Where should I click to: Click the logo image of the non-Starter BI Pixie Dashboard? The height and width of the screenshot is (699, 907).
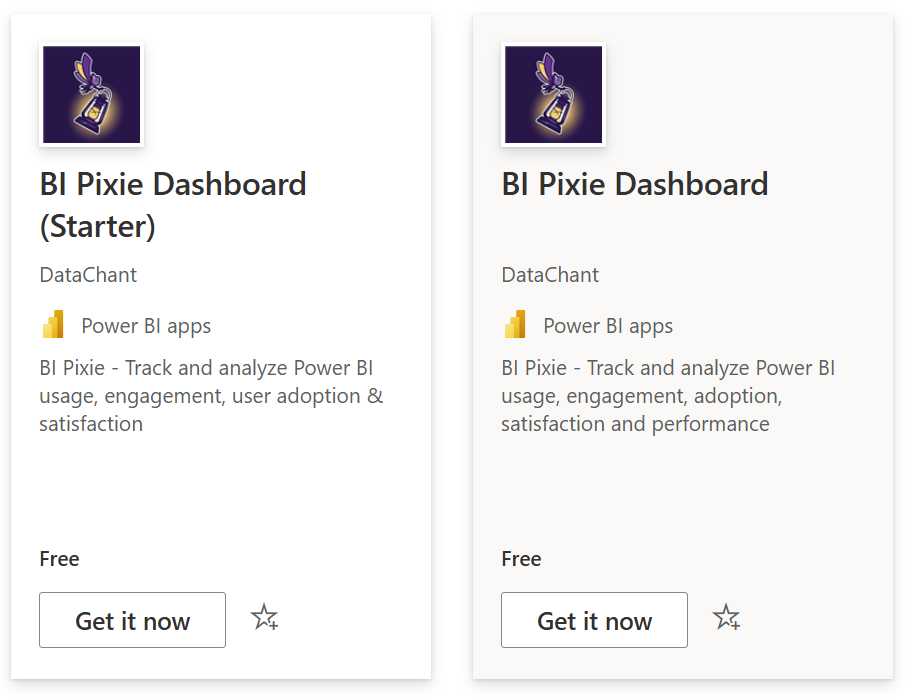(x=553, y=95)
